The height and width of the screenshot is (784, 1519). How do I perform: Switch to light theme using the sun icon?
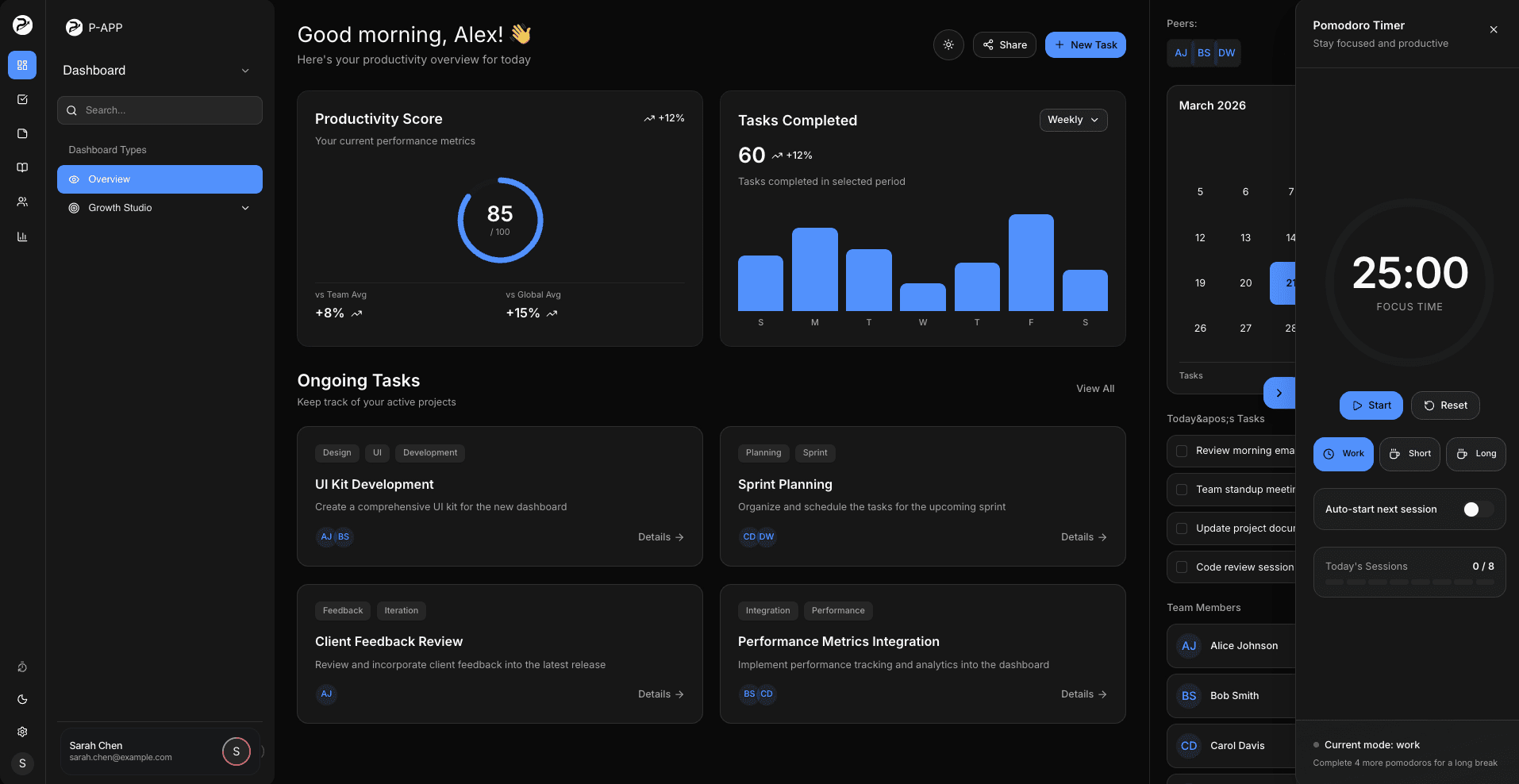click(x=948, y=44)
